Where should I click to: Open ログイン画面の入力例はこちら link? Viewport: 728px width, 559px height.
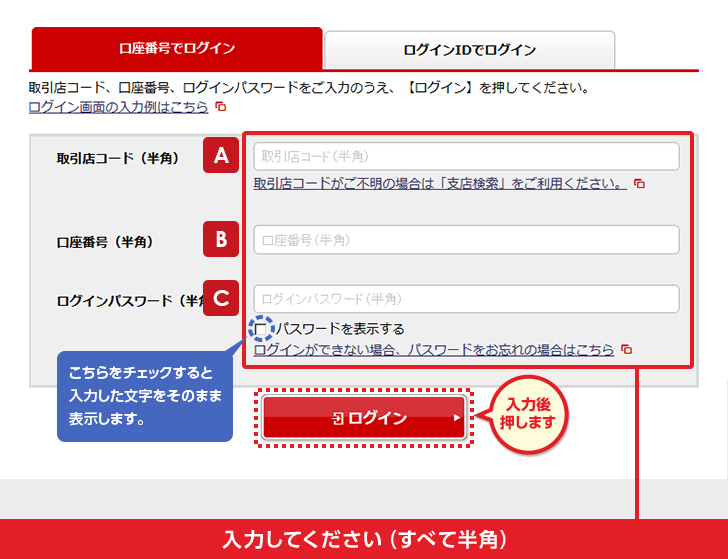click(118, 107)
